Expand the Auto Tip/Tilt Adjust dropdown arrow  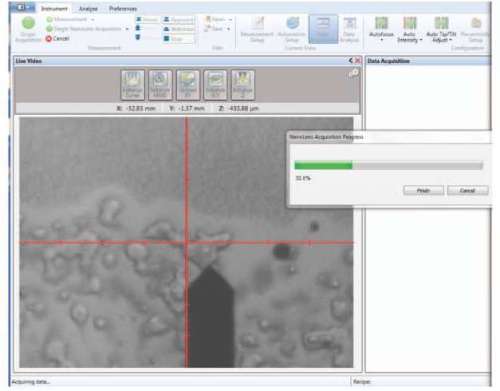(451, 40)
